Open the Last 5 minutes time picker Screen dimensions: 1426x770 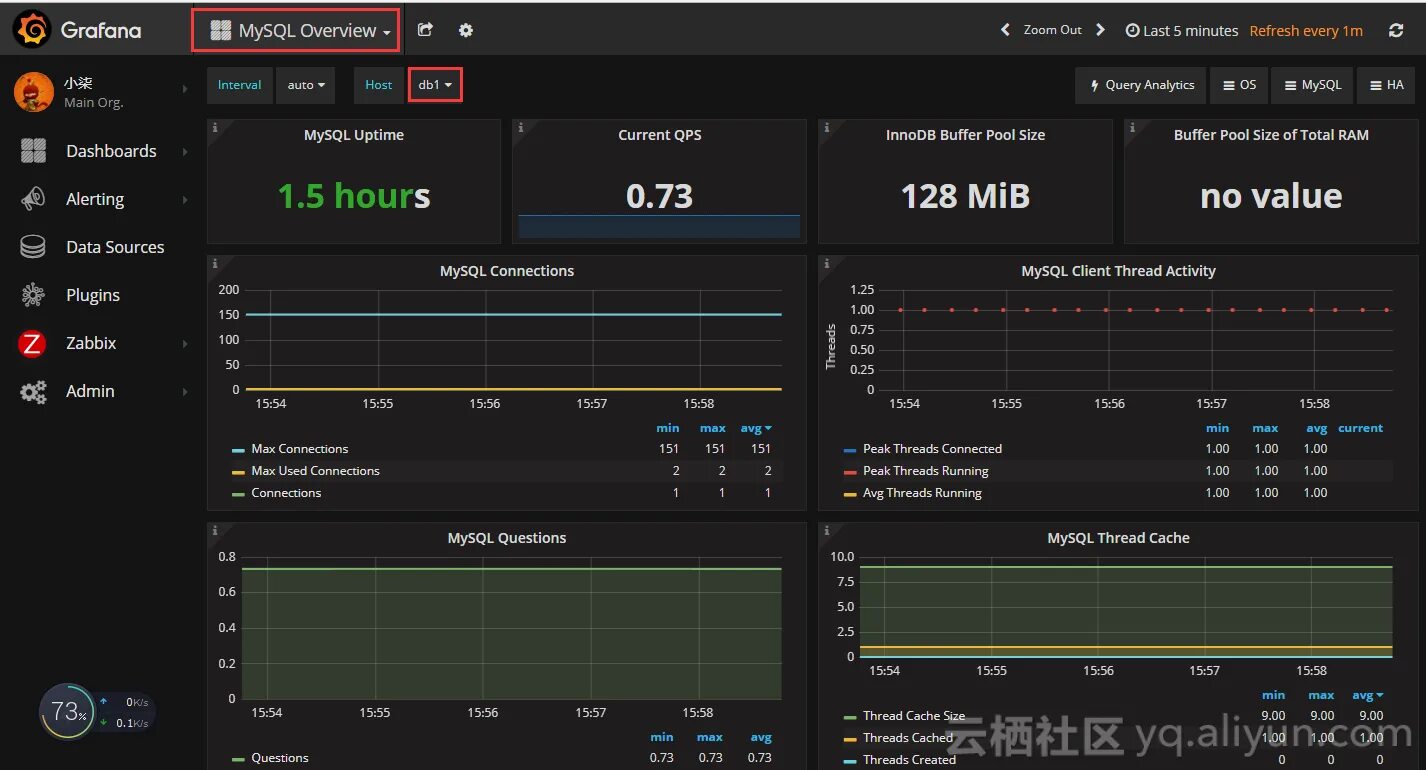pyautogui.click(x=1182, y=31)
